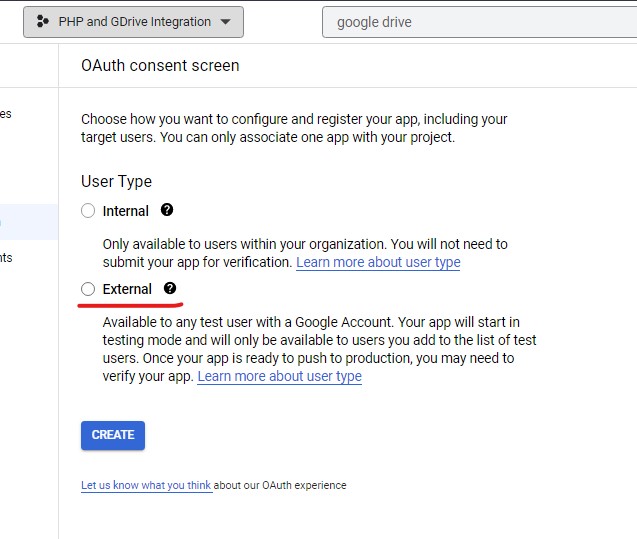The image size is (637, 539).
Task: Open the PHP and GDrive Integration project selector
Action: (133, 22)
